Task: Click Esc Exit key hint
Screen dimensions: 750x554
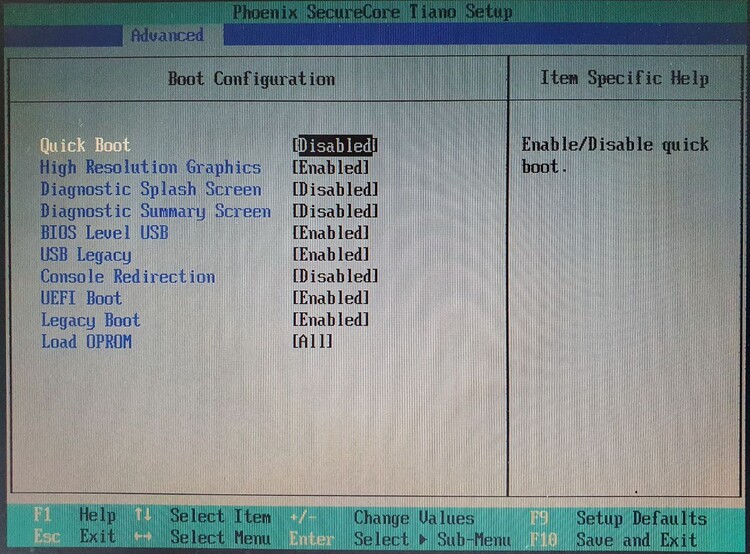Action: click(75, 537)
